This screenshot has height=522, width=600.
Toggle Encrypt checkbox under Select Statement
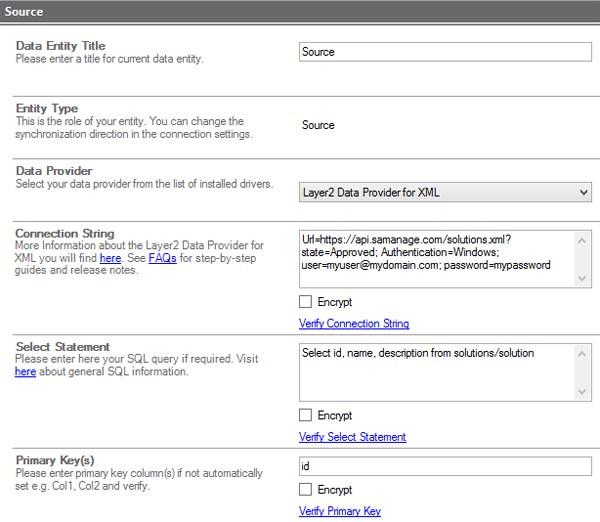[x=306, y=415]
